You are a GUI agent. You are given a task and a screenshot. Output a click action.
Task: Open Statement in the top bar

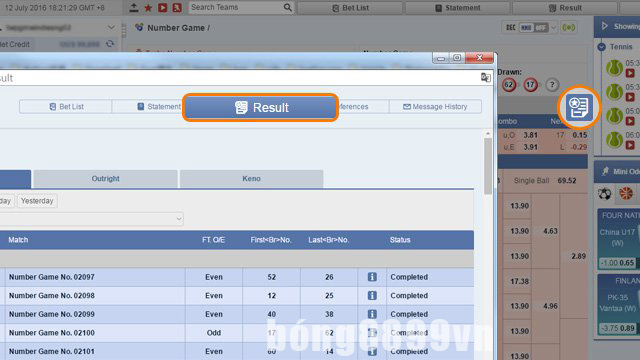458,8
